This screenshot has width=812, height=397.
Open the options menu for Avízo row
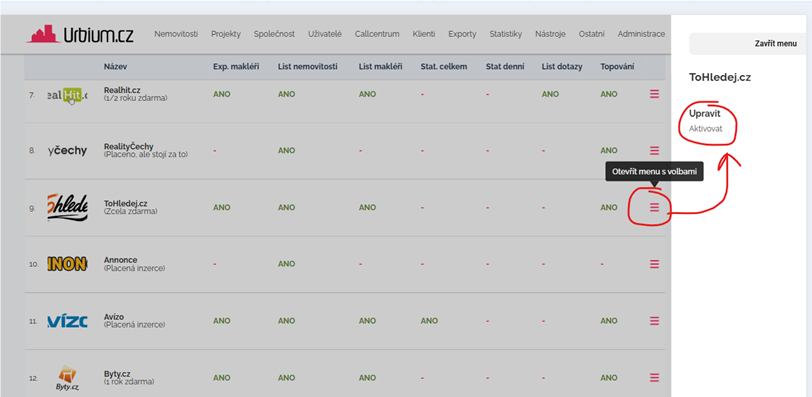[x=655, y=321]
